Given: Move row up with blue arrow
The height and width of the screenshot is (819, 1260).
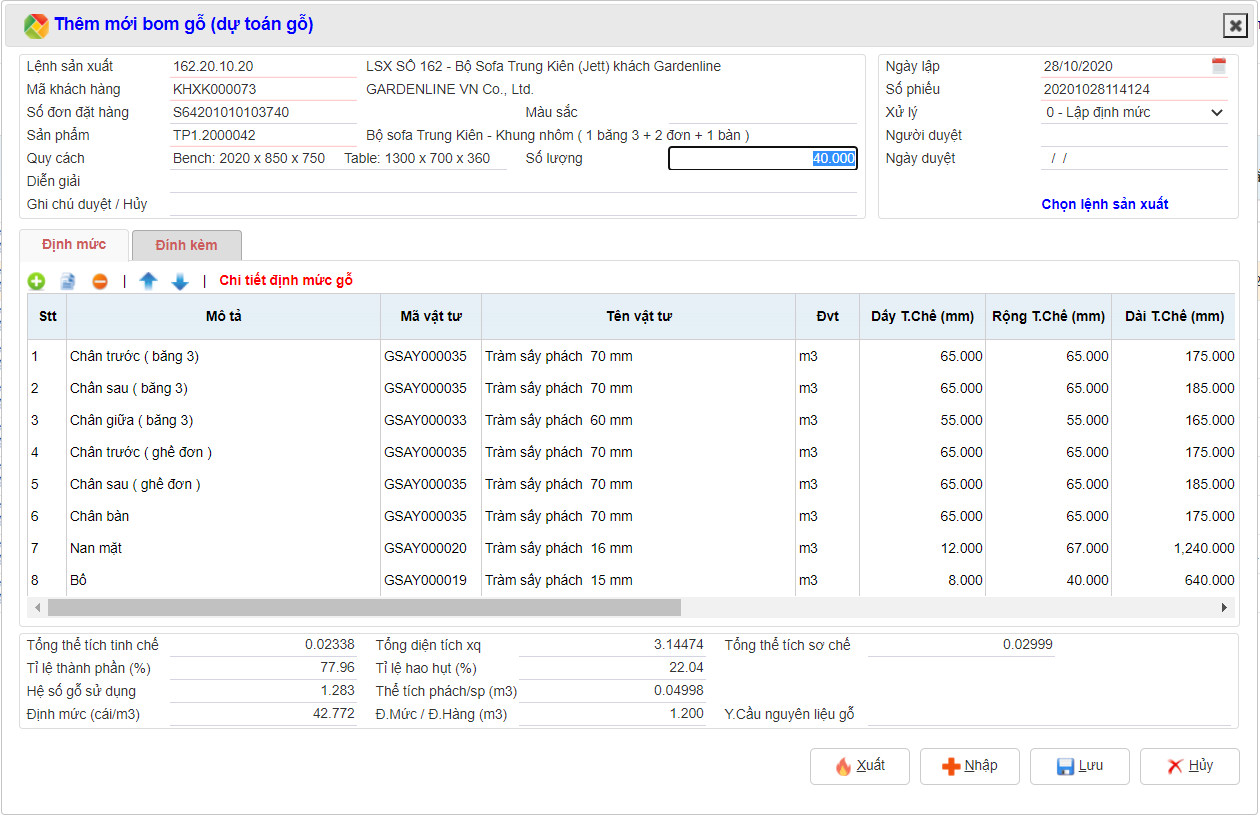Looking at the screenshot, I should coord(148,282).
